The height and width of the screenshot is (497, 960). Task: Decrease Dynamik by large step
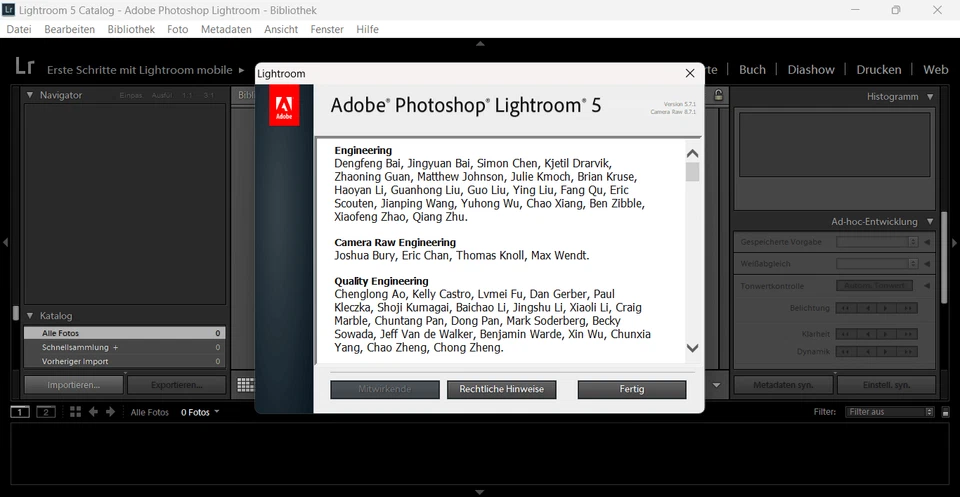[846, 352]
